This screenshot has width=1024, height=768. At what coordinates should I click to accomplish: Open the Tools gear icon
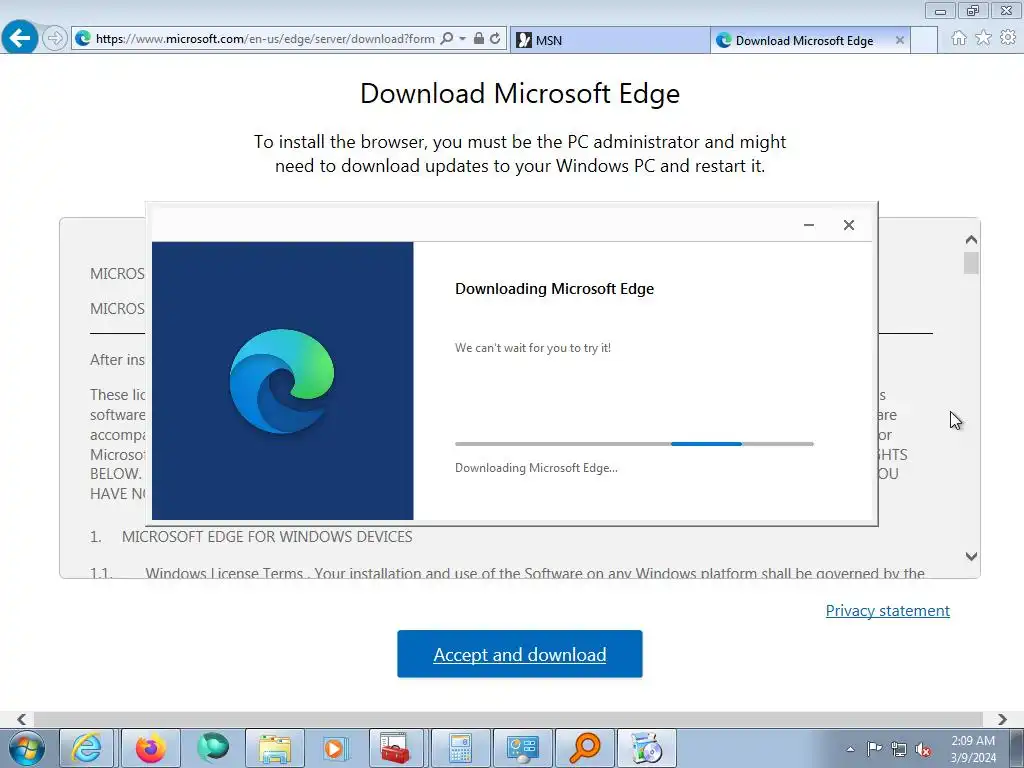pos(1008,38)
